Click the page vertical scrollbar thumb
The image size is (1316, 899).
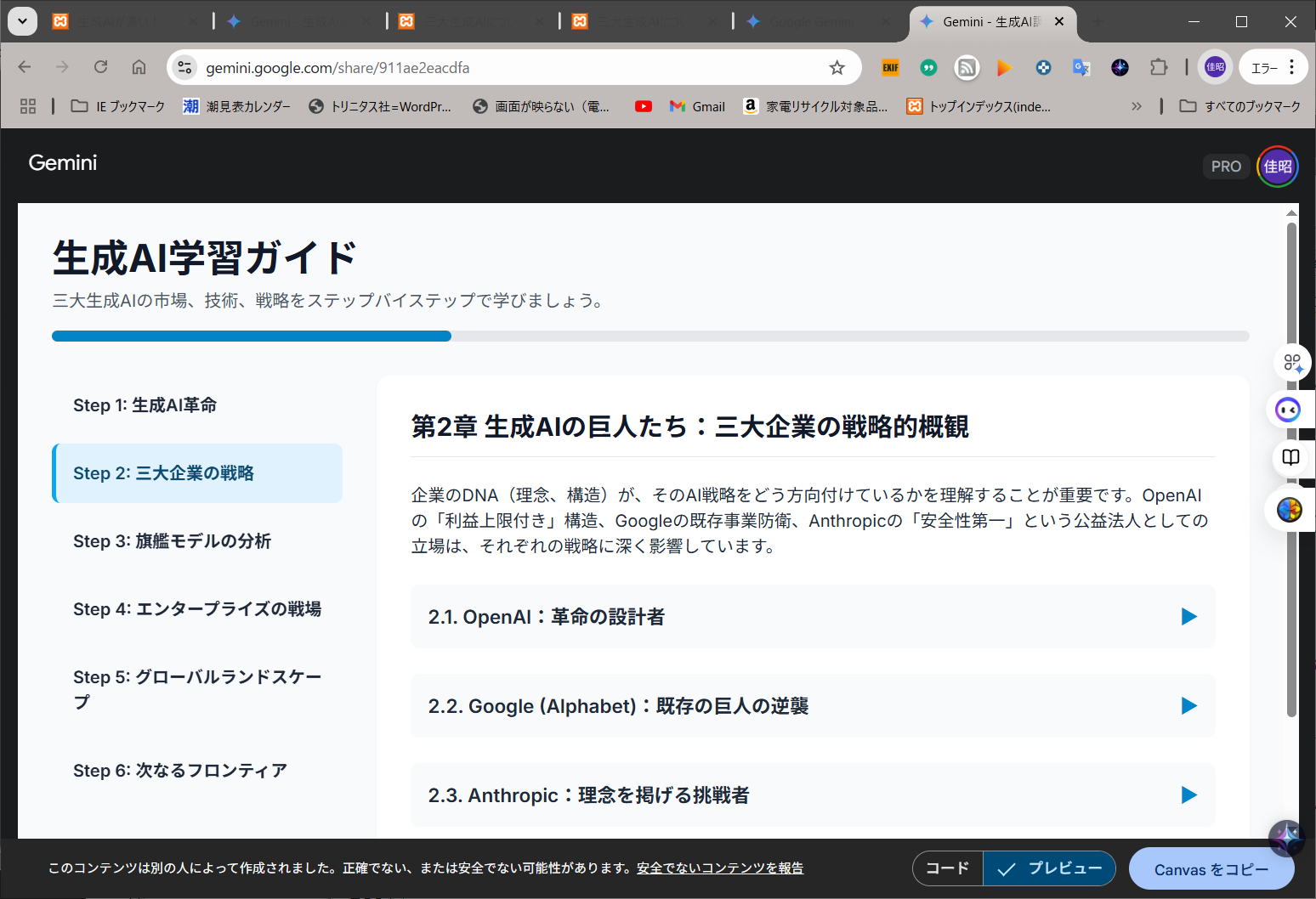click(x=1291, y=469)
